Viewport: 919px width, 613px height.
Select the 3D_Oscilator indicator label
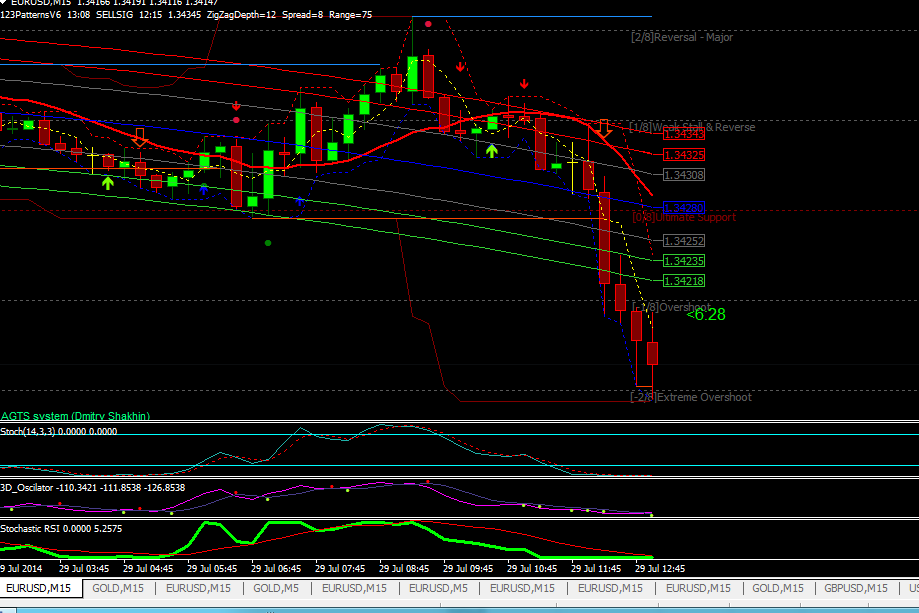[93, 488]
